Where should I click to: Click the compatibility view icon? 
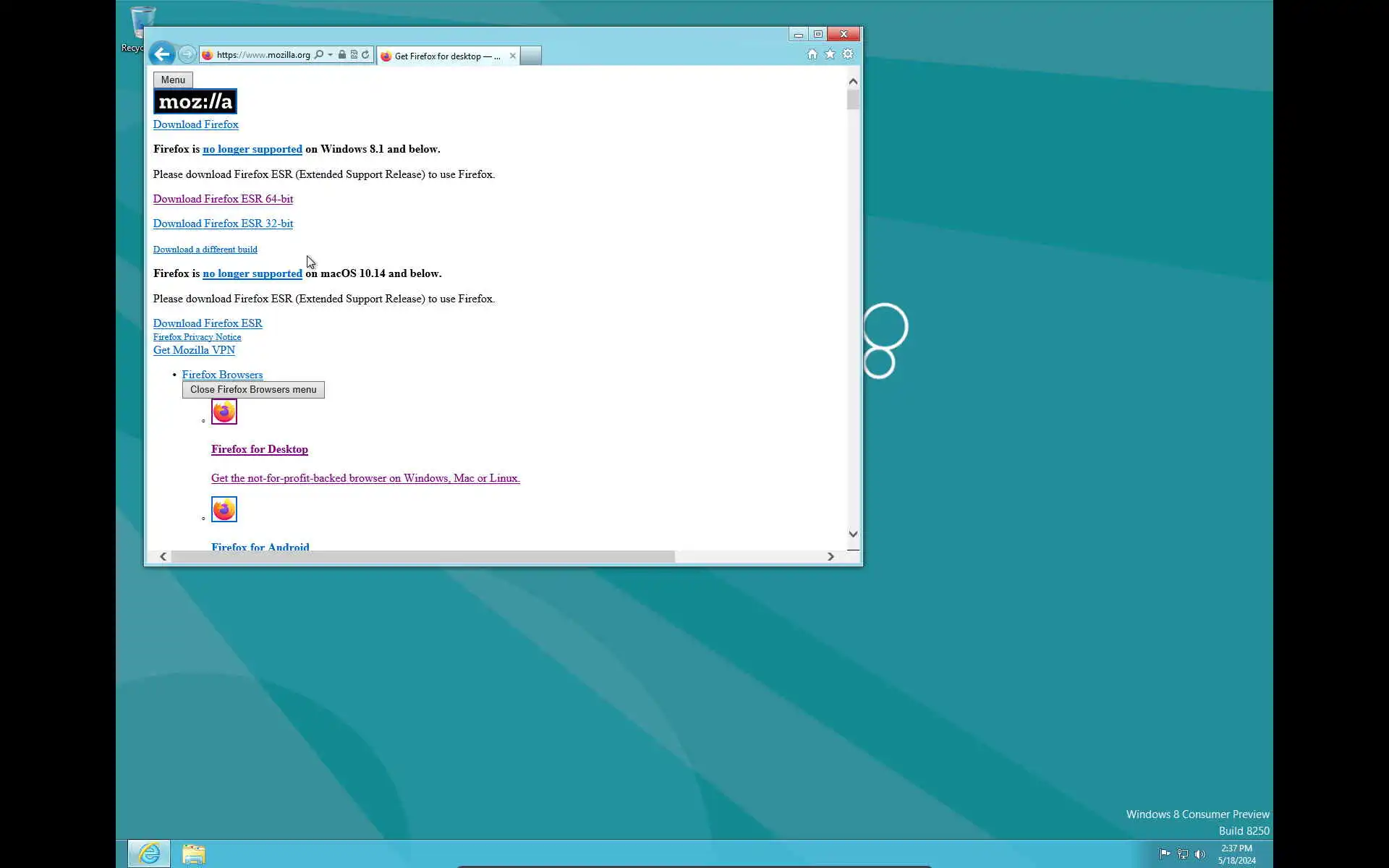354,55
